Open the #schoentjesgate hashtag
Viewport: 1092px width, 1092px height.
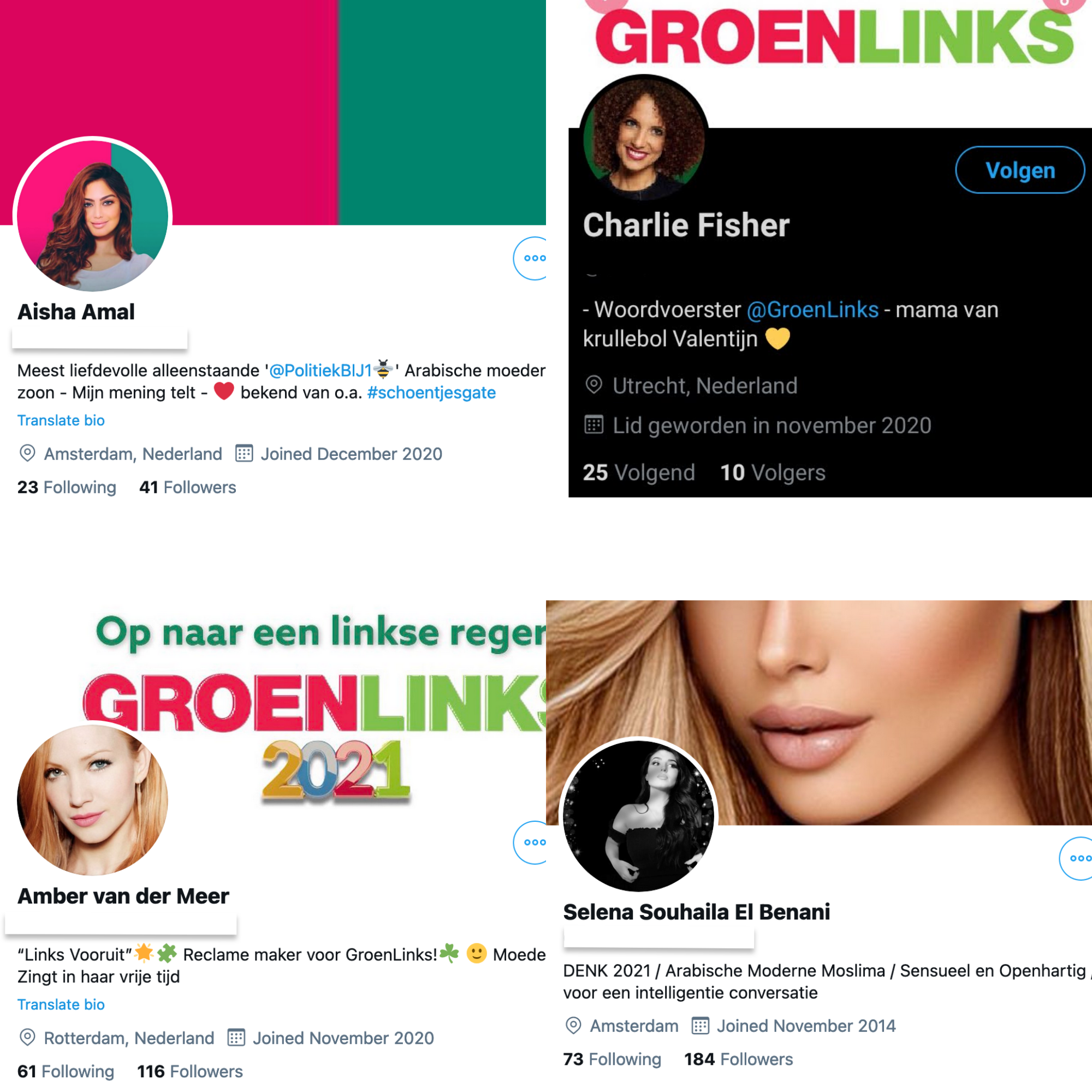pos(431,392)
